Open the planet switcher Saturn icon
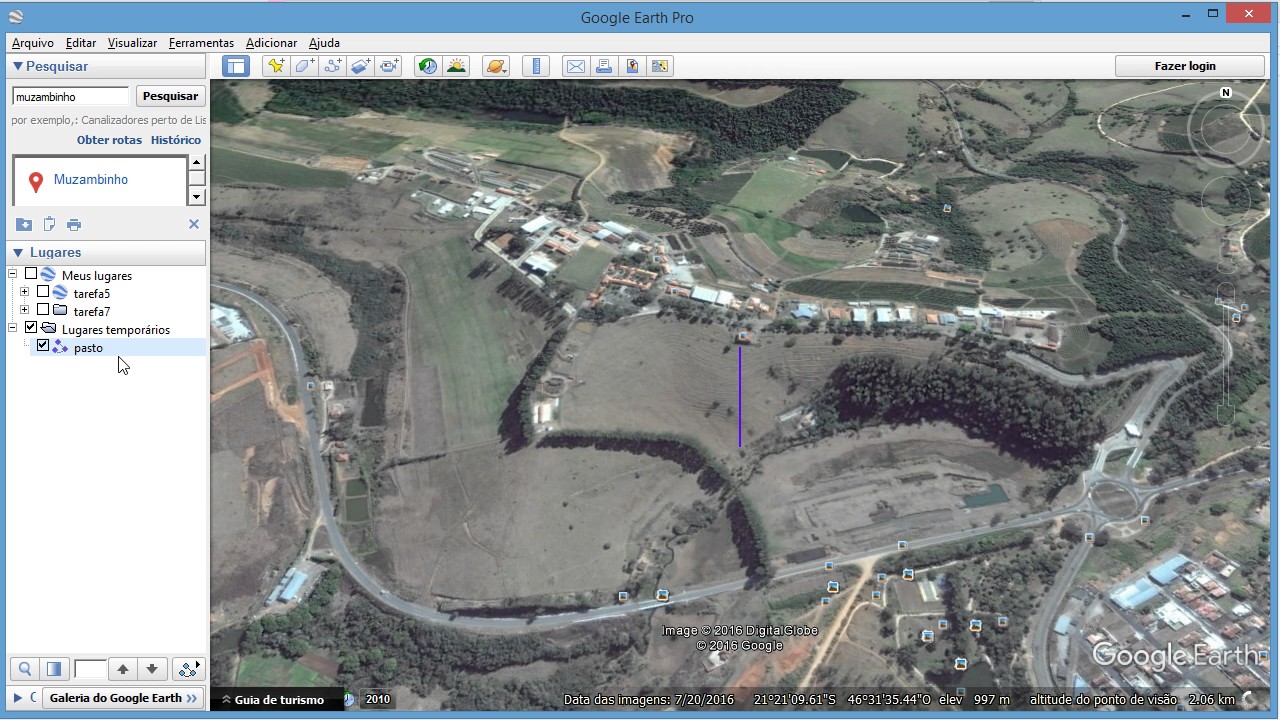This screenshot has width=1280, height=720. [495, 66]
